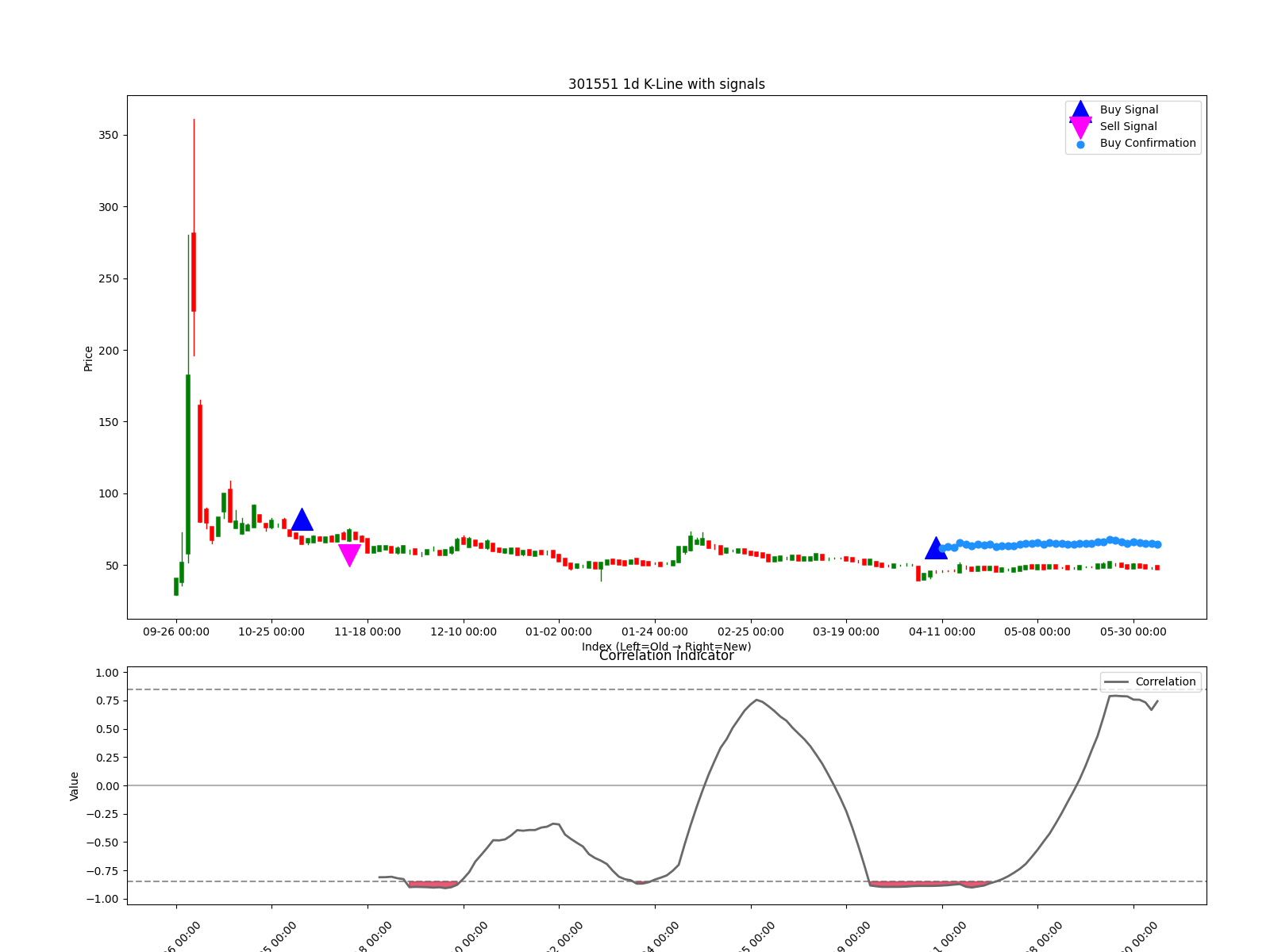This screenshot has height=952, width=1270.
Task: Click the 100 price tick label
Action: pos(109,494)
